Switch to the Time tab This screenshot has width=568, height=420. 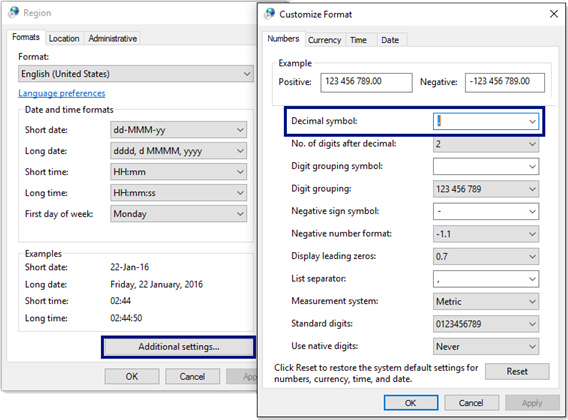pos(358,40)
